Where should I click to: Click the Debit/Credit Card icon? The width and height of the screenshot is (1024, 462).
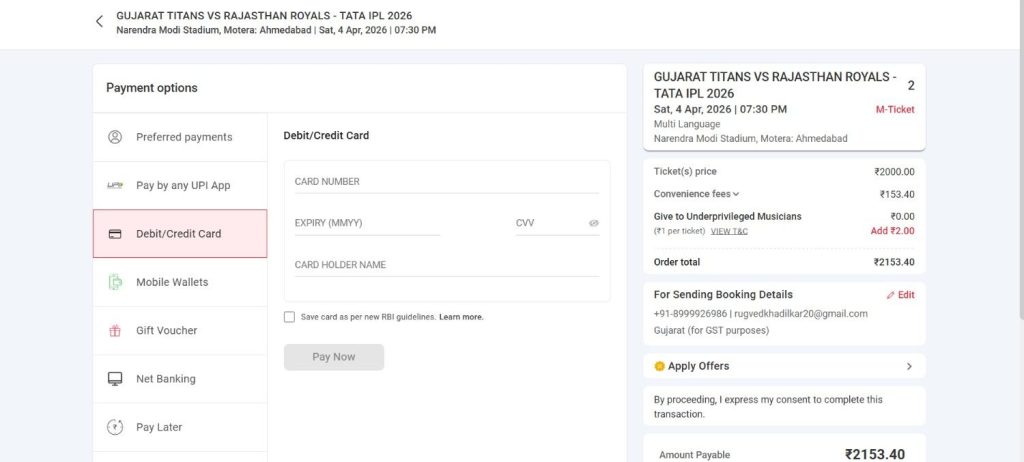pos(115,234)
